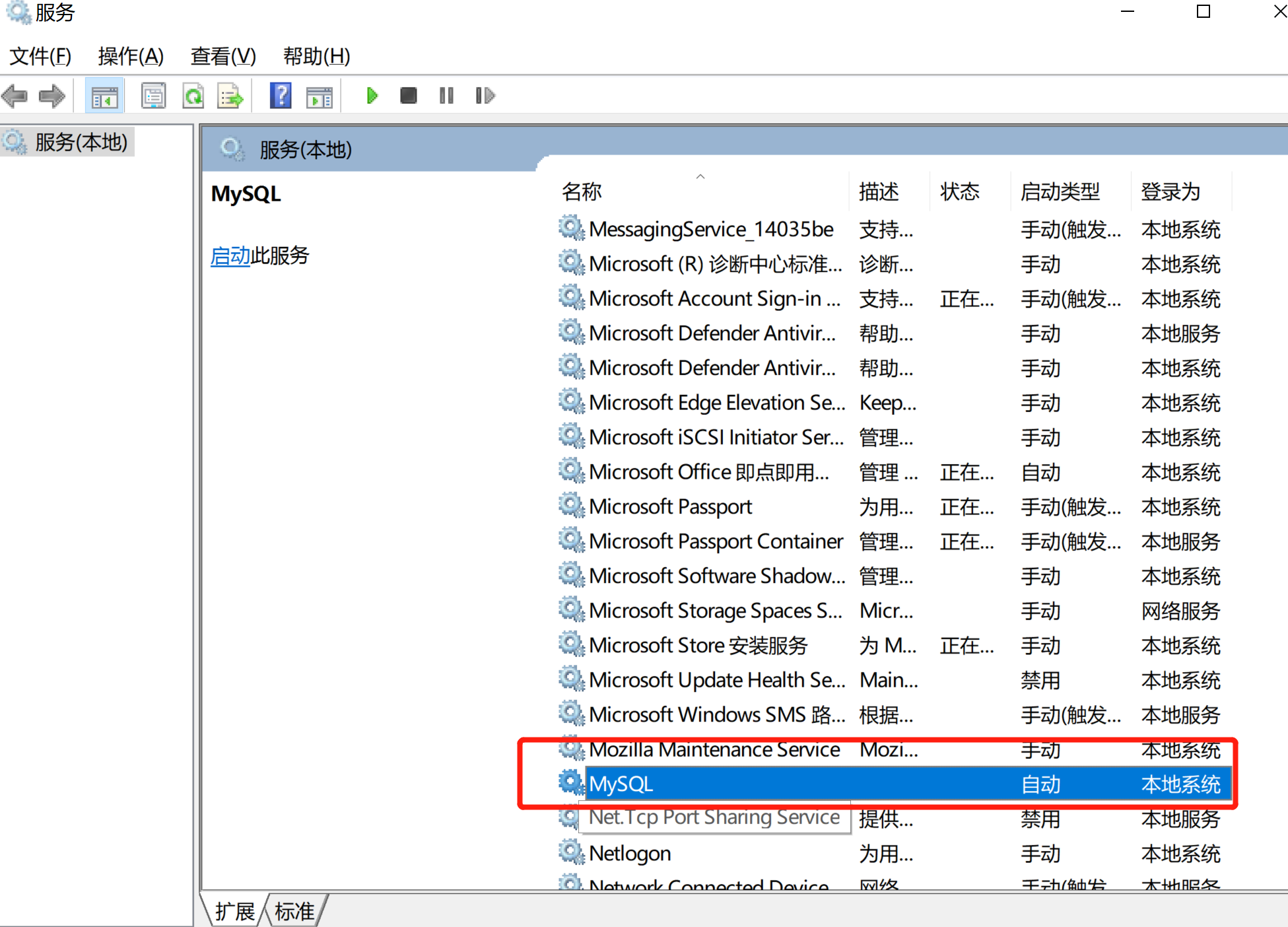This screenshot has width=1288, height=927.
Task: Open Properties toolbar icon
Action: (x=153, y=96)
